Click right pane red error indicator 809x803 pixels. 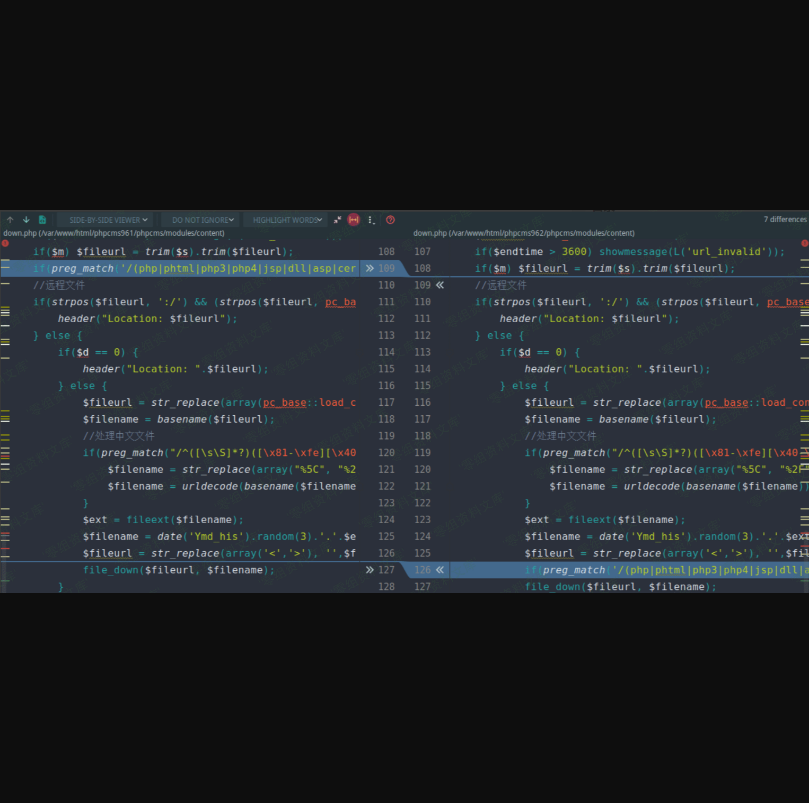tap(804, 243)
